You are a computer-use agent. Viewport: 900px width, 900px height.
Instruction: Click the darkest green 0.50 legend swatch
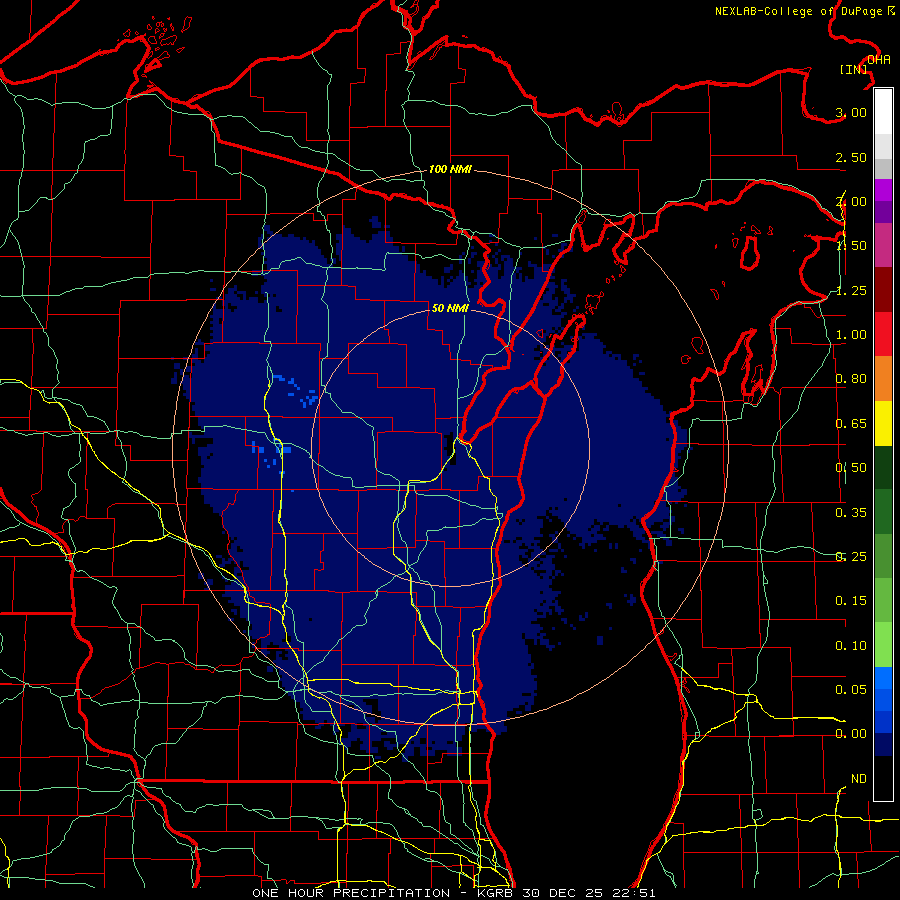pos(883,467)
